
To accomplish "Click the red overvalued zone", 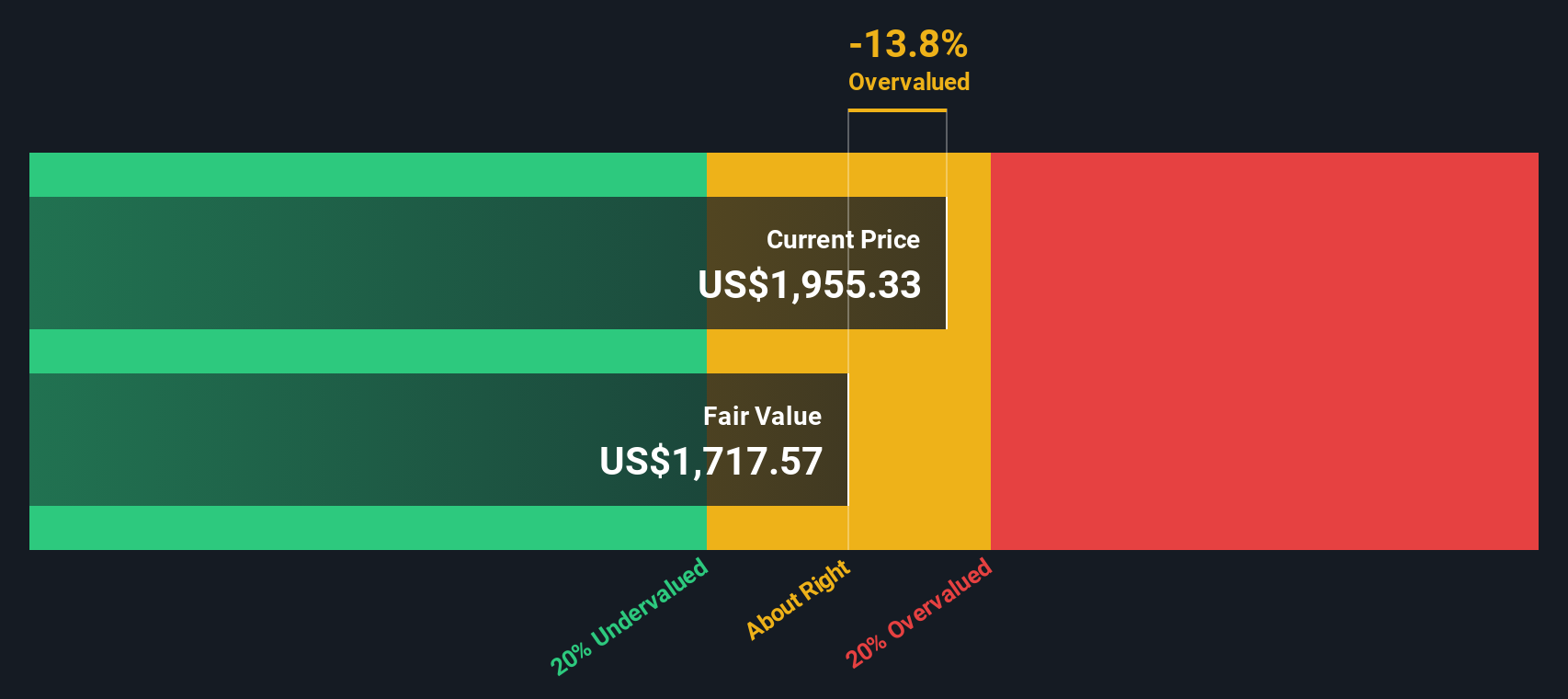I will [1264, 351].
